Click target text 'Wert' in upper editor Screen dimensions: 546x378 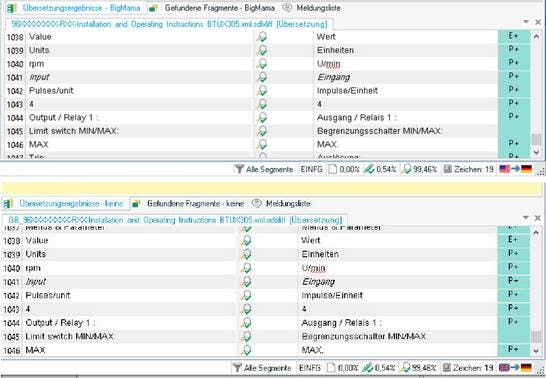326,37
